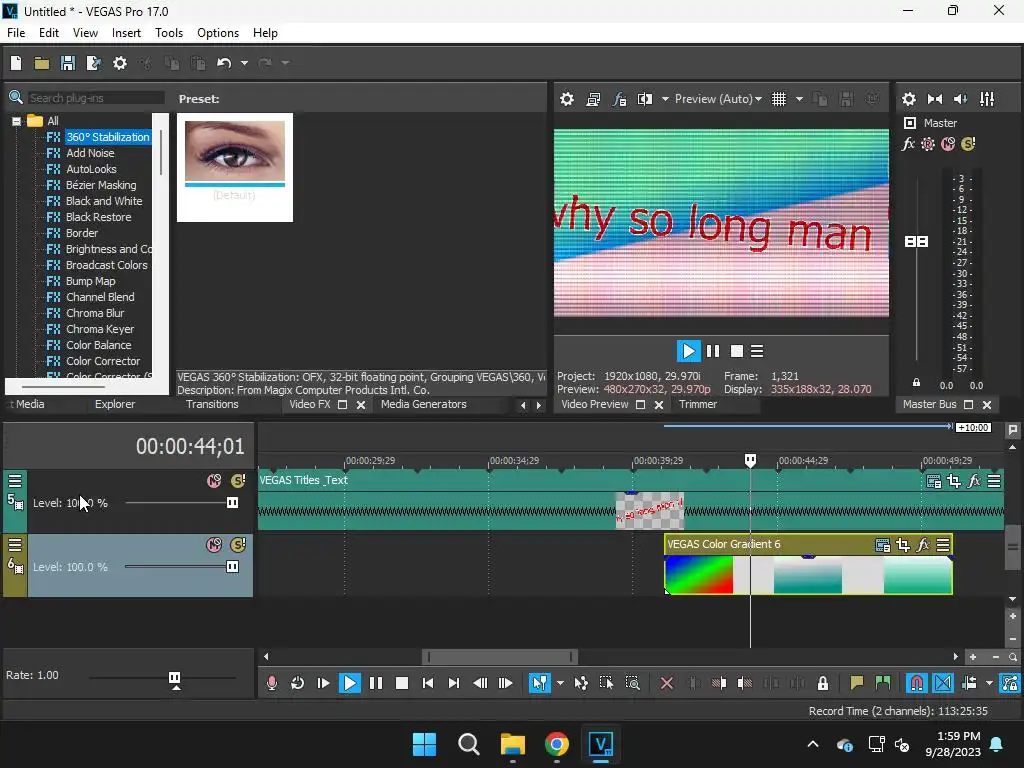Image resolution: width=1024 pixels, height=768 pixels.
Task: Adjust track 6 Level slider
Action: (x=232, y=567)
